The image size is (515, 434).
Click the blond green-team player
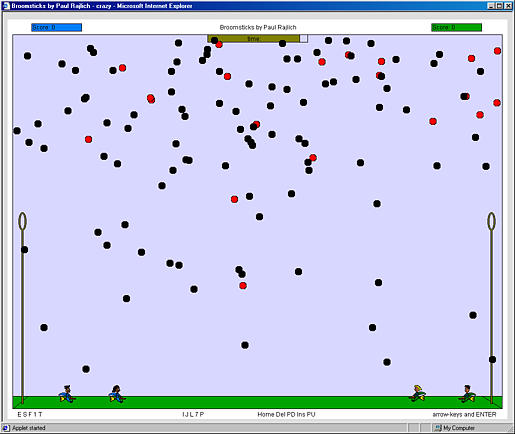pyautogui.click(x=417, y=393)
